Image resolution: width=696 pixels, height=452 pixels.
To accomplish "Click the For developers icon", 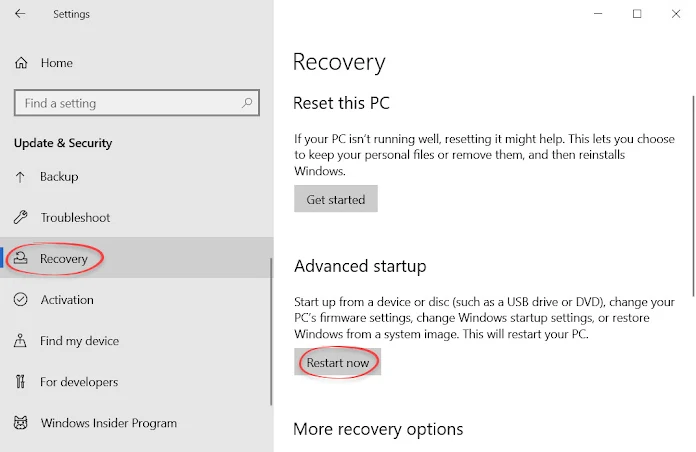I will [x=21, y=382].
